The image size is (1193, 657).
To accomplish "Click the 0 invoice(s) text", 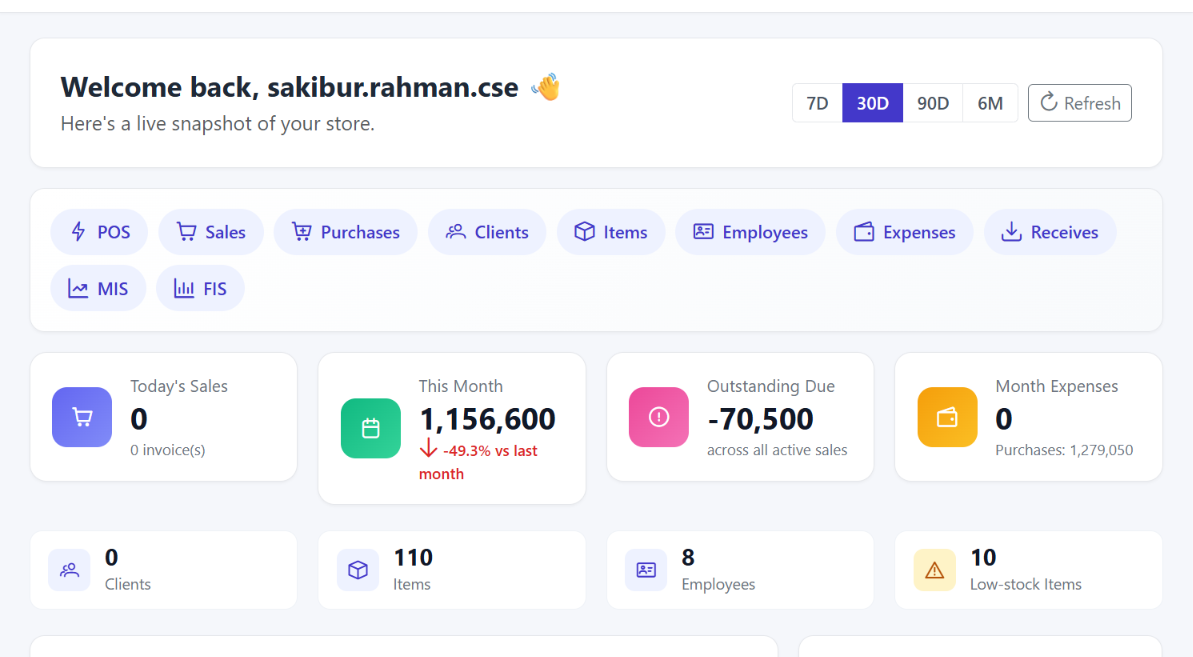I will pyautogui.click(x=167, y=450).
